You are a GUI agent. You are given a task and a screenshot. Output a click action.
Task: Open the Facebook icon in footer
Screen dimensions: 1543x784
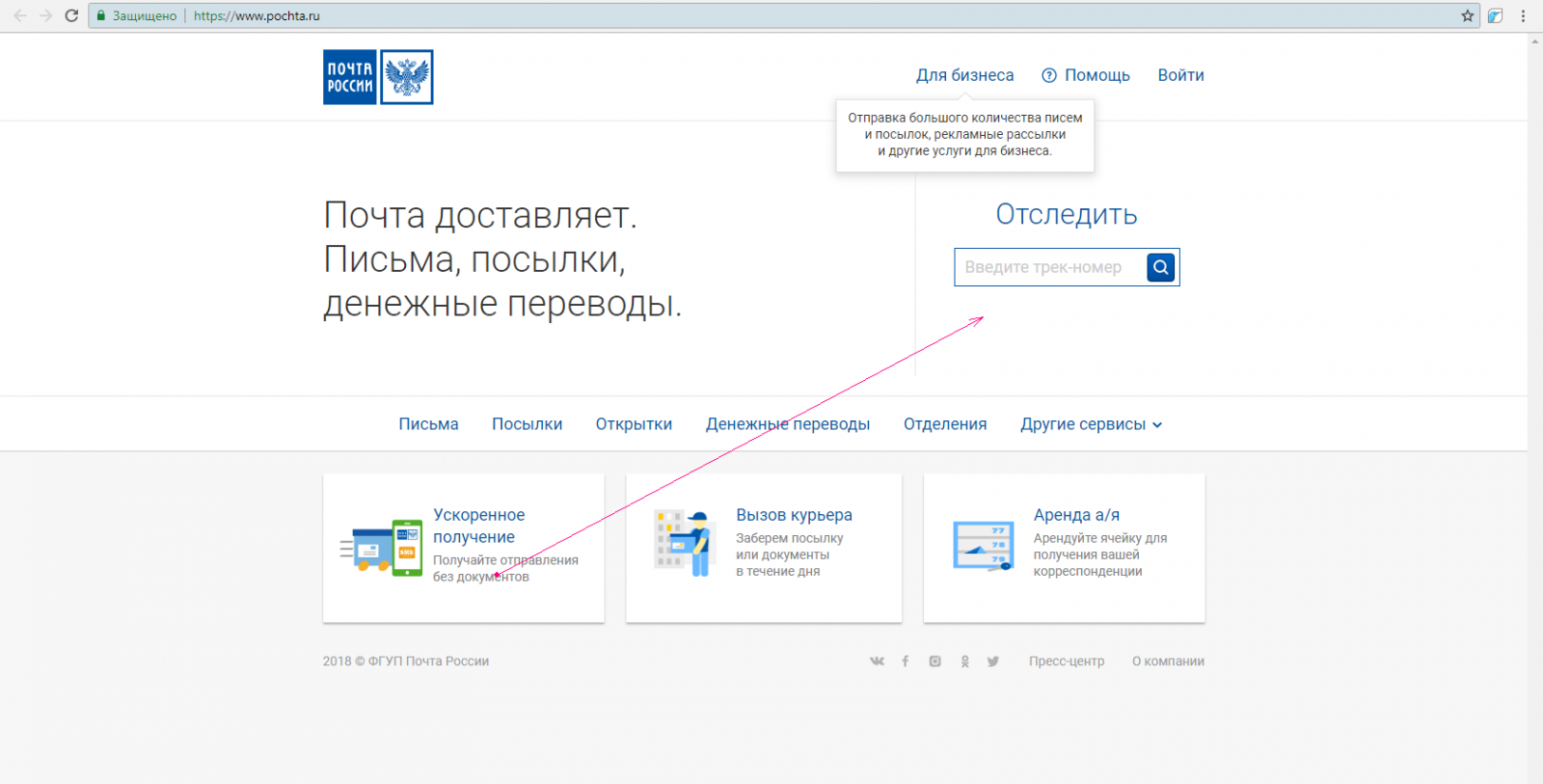click(x=905, y=662)
